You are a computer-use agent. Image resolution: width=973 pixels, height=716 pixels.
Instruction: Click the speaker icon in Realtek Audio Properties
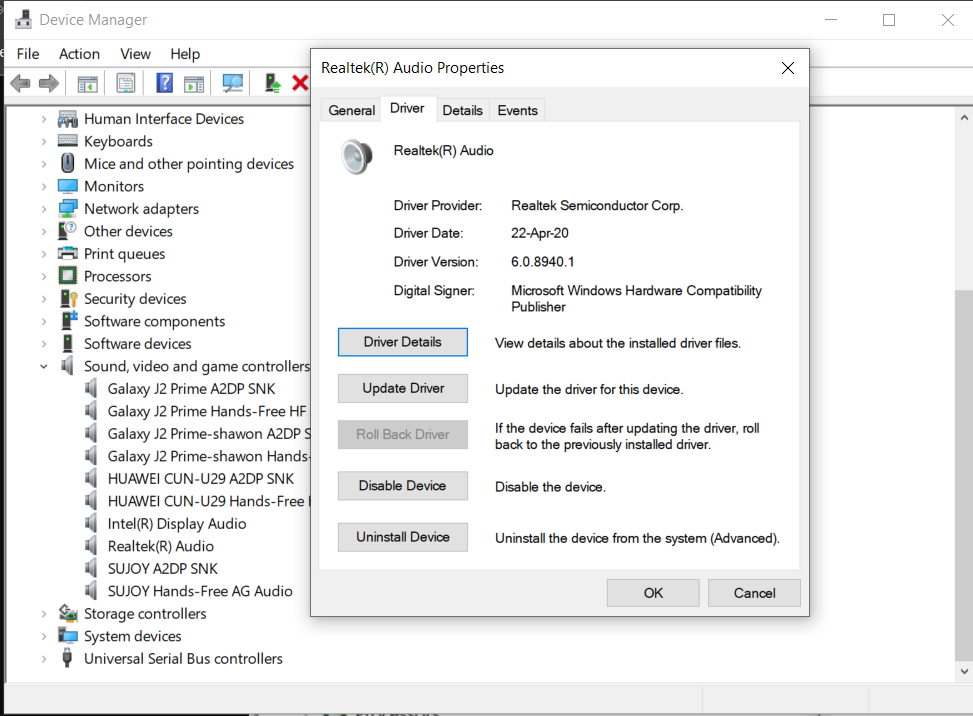click(x=357, y=156)
